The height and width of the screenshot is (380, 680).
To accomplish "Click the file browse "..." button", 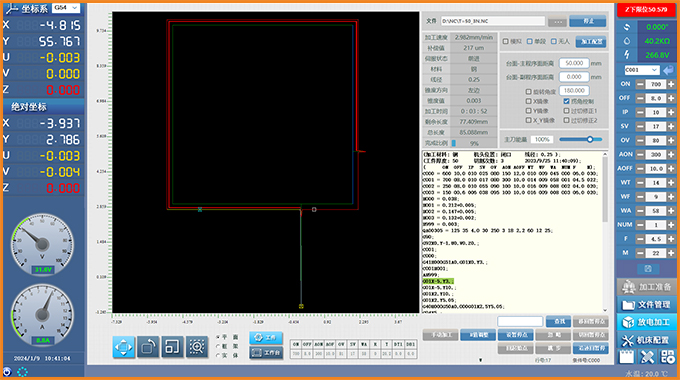I will [558, 21].
